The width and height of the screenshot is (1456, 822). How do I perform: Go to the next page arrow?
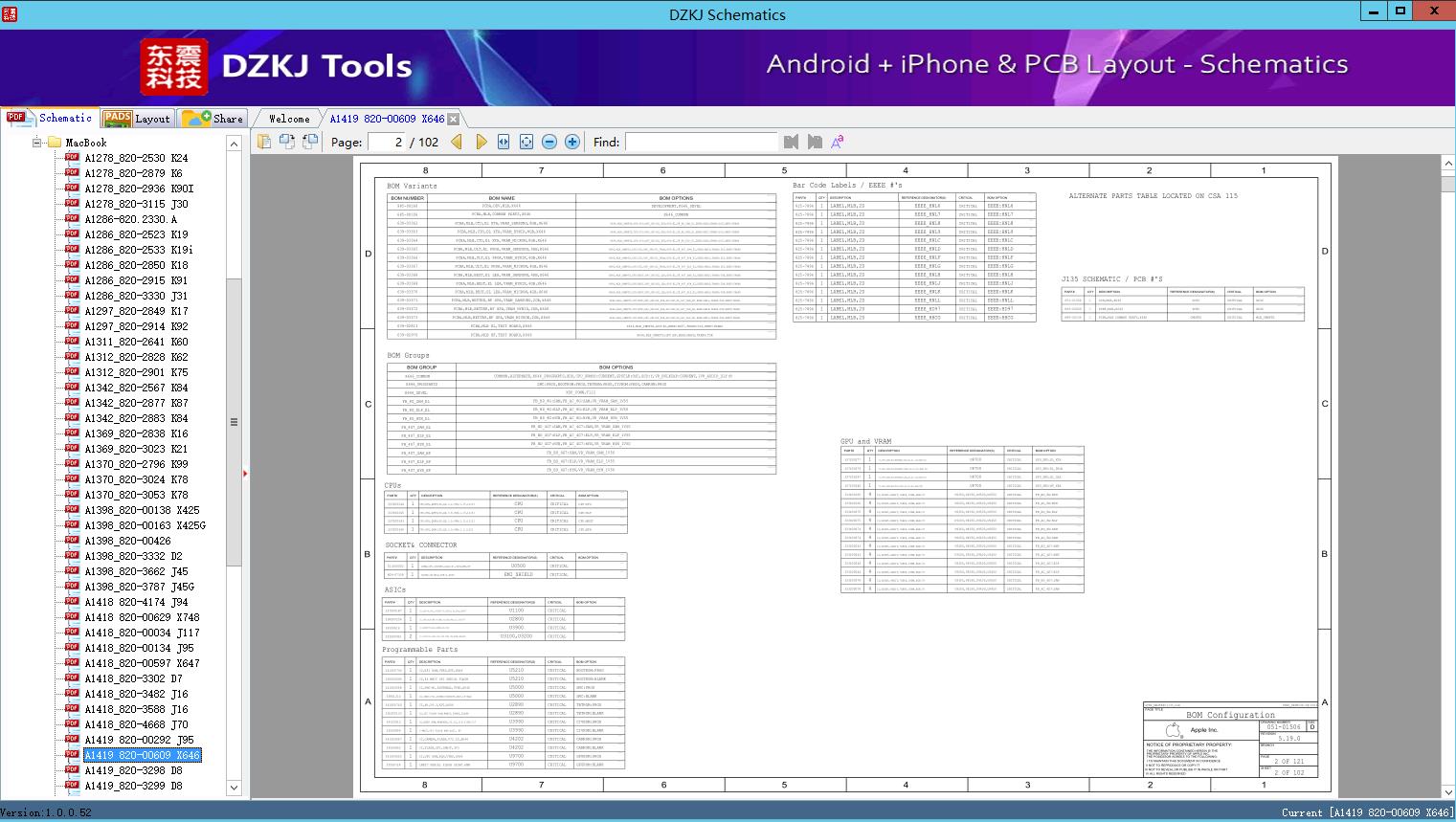pos(481,142)
